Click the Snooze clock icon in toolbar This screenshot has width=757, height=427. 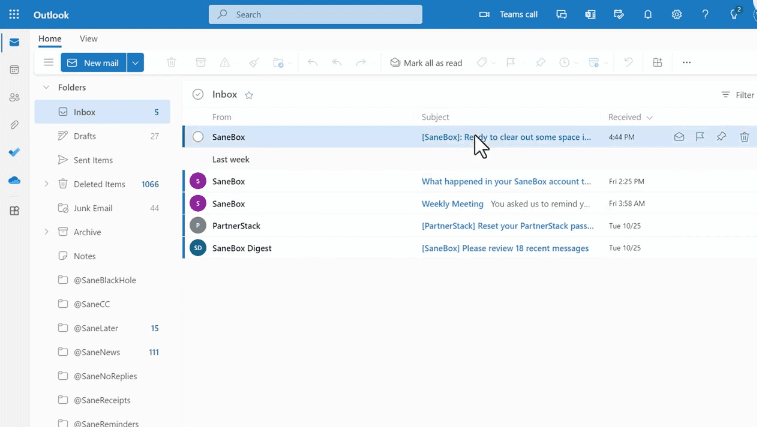click(x=564, y=62)
